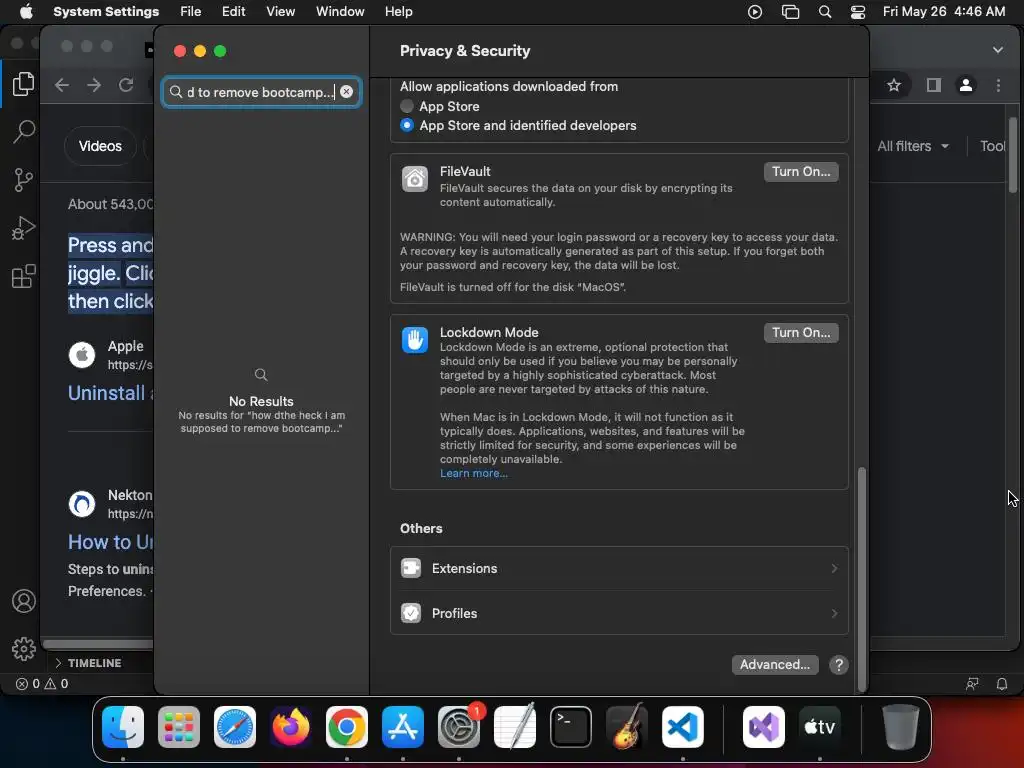Image resolution: width=1024 pixels, height=768 pixels.
Task: Open Run and Debug in VS Code
Action: 24,228
